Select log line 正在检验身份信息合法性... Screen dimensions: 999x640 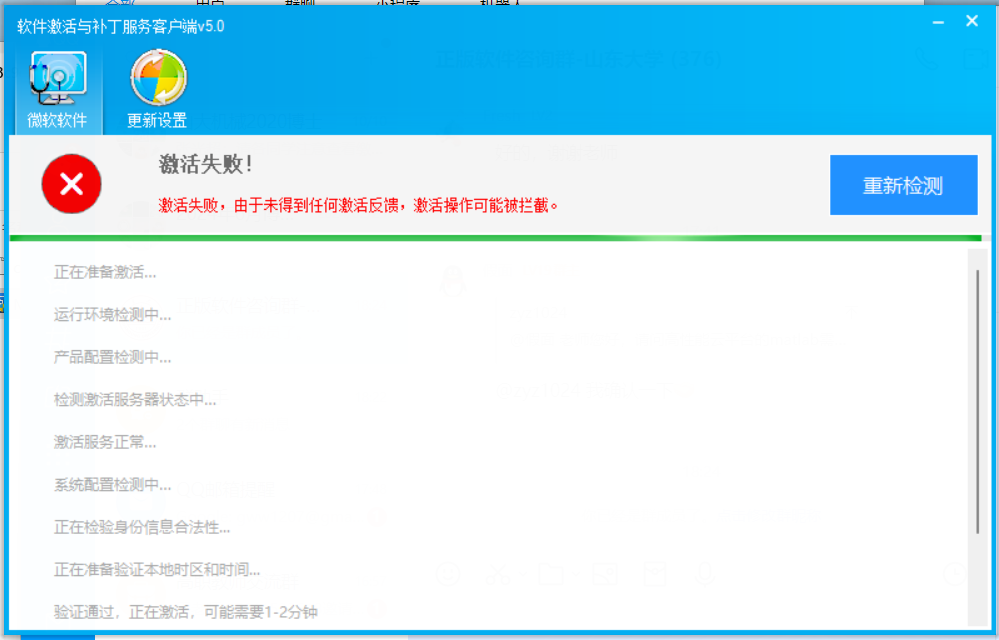(x=142, y=527)
